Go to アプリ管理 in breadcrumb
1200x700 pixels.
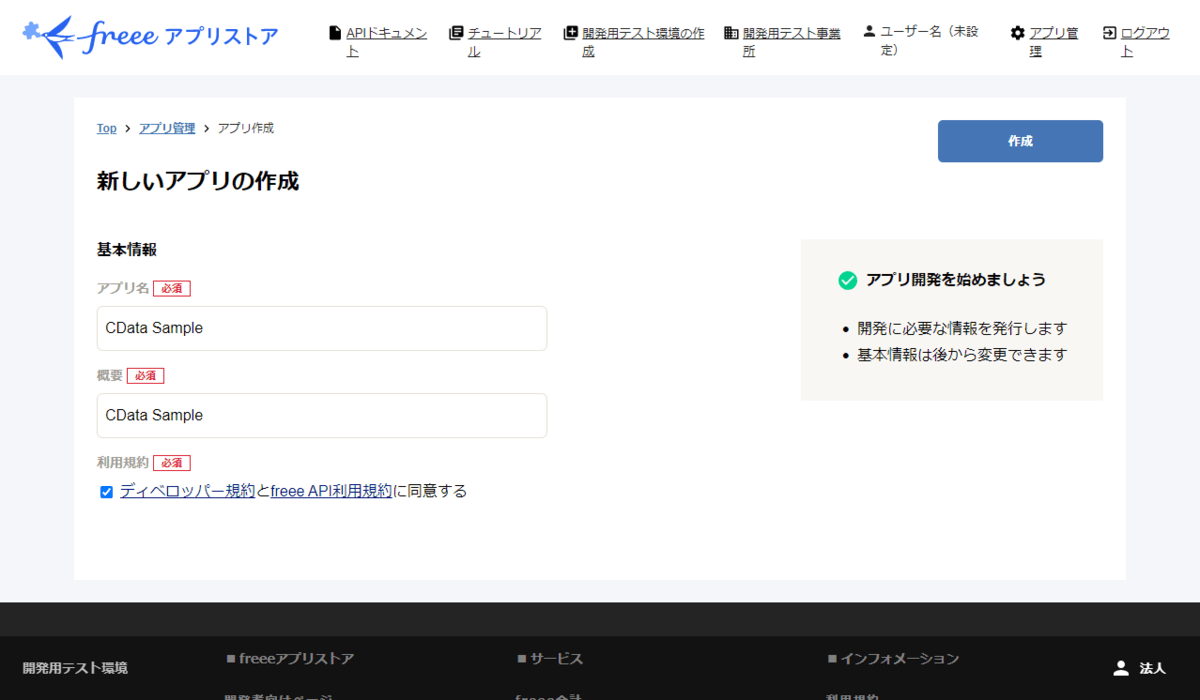pyautogui.click(x=167, y=128)
